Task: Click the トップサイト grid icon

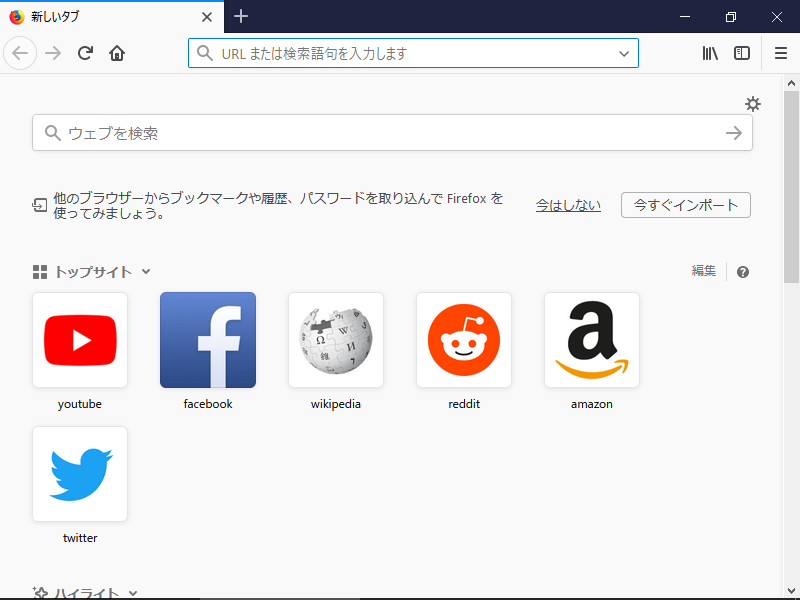Action: click(x=40, y=272)
